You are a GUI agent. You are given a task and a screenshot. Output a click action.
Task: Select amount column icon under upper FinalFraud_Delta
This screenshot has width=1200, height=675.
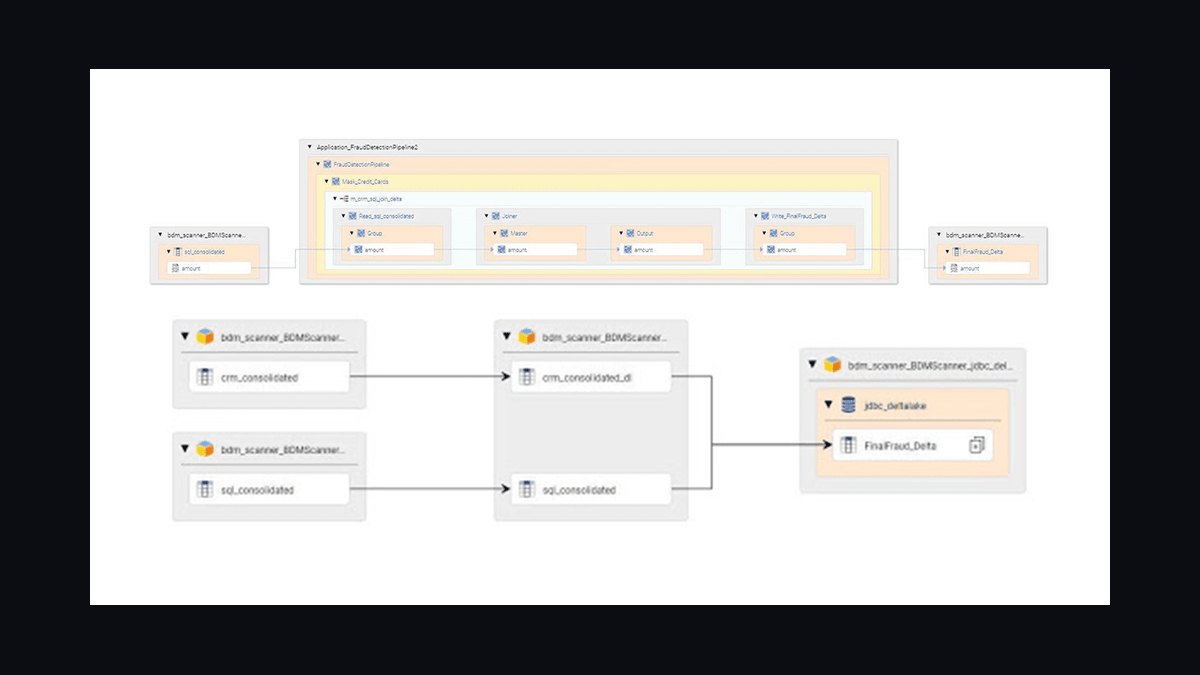[954, 268]
